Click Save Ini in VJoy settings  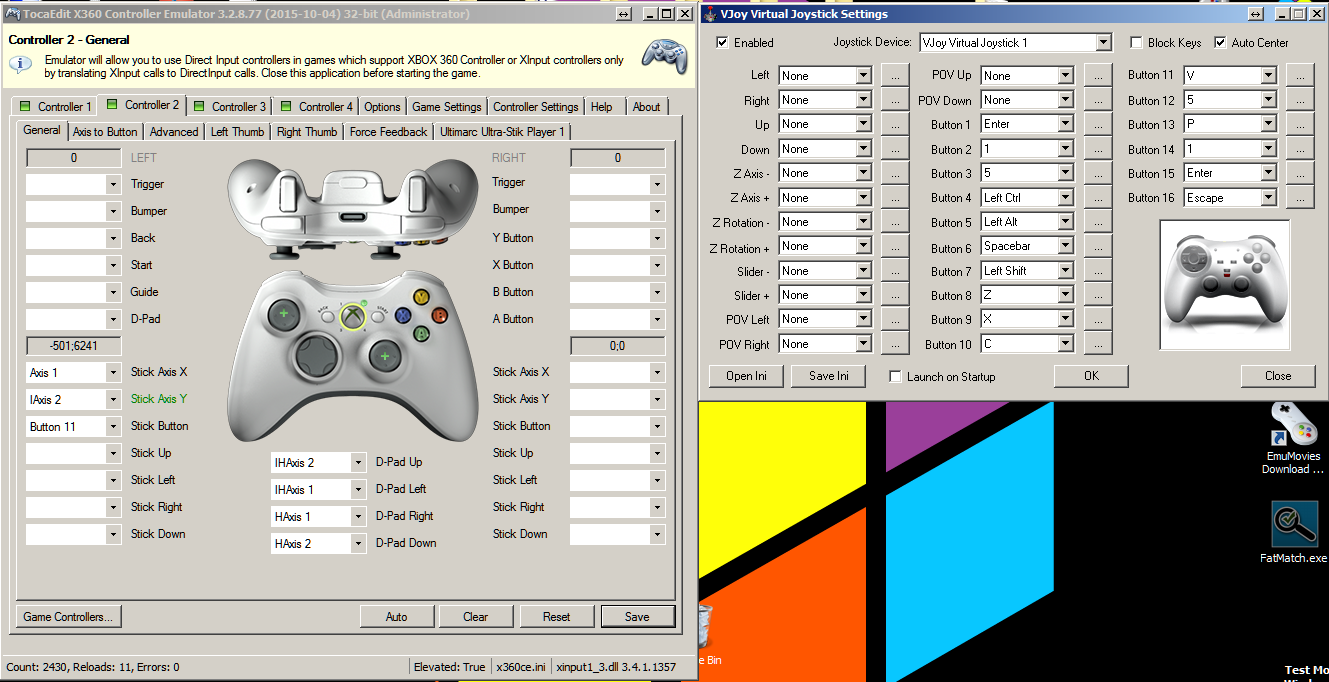(828, 376)
